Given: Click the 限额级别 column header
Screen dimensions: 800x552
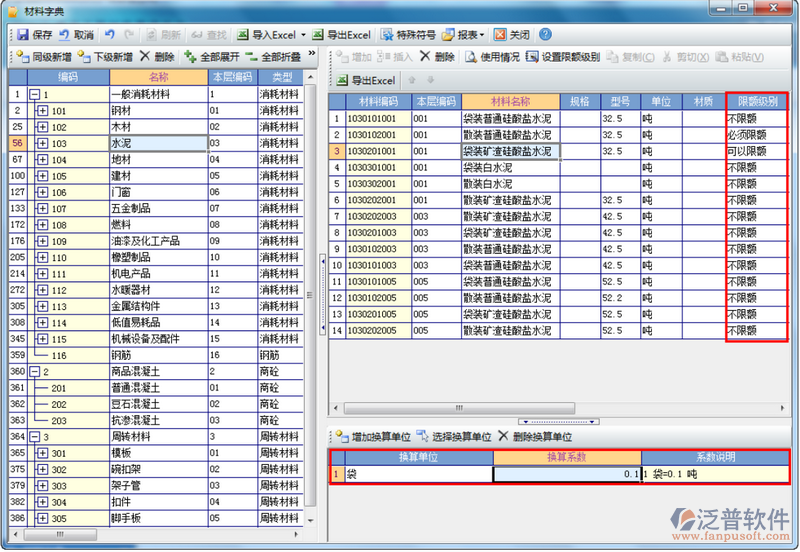Looking at the screenshot, I should (x=757, y=101).
